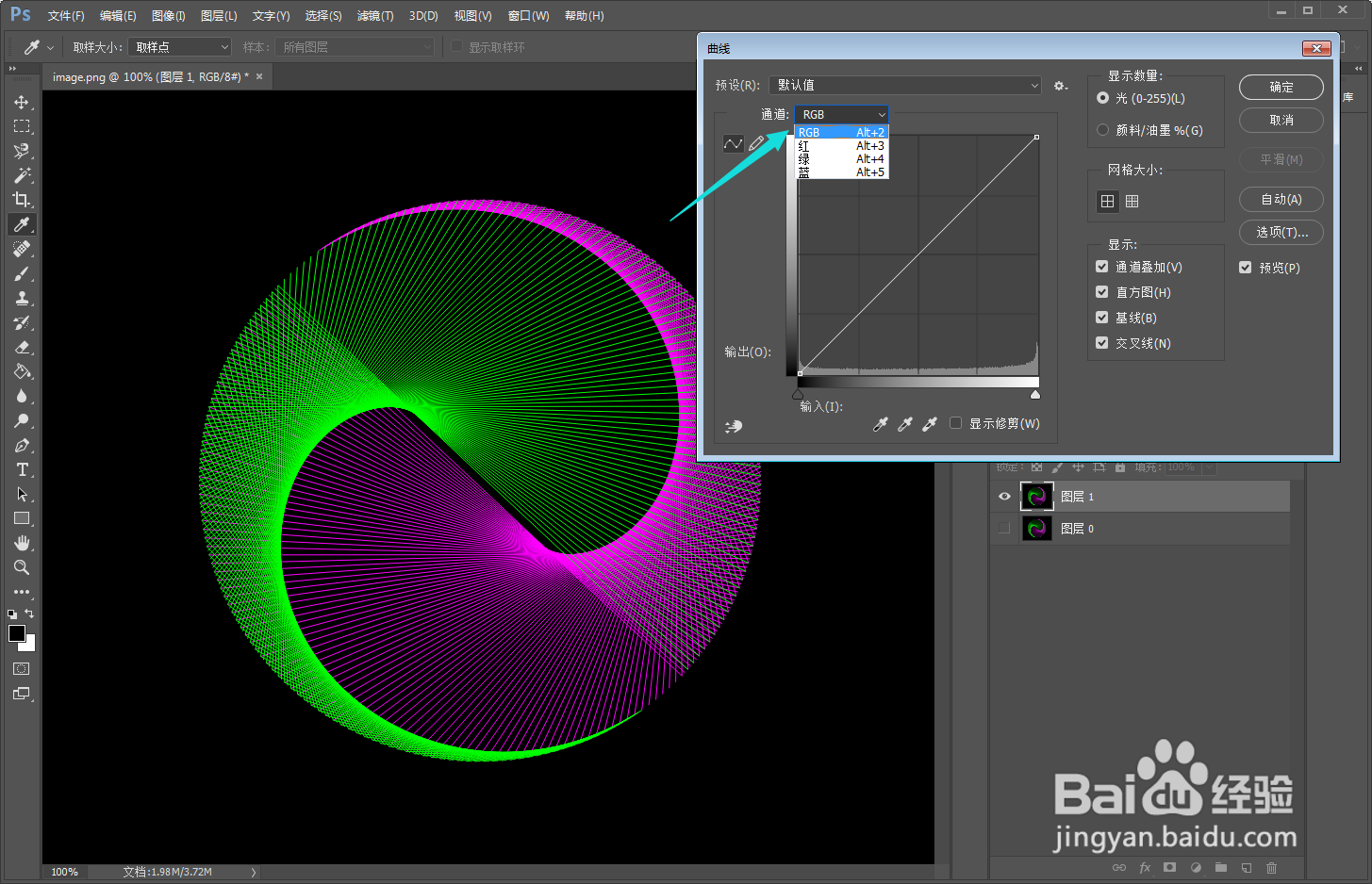Toggle the 直方图 checkbox
The height and width of the screenshot is (884, 1372).
(1101, 292)
